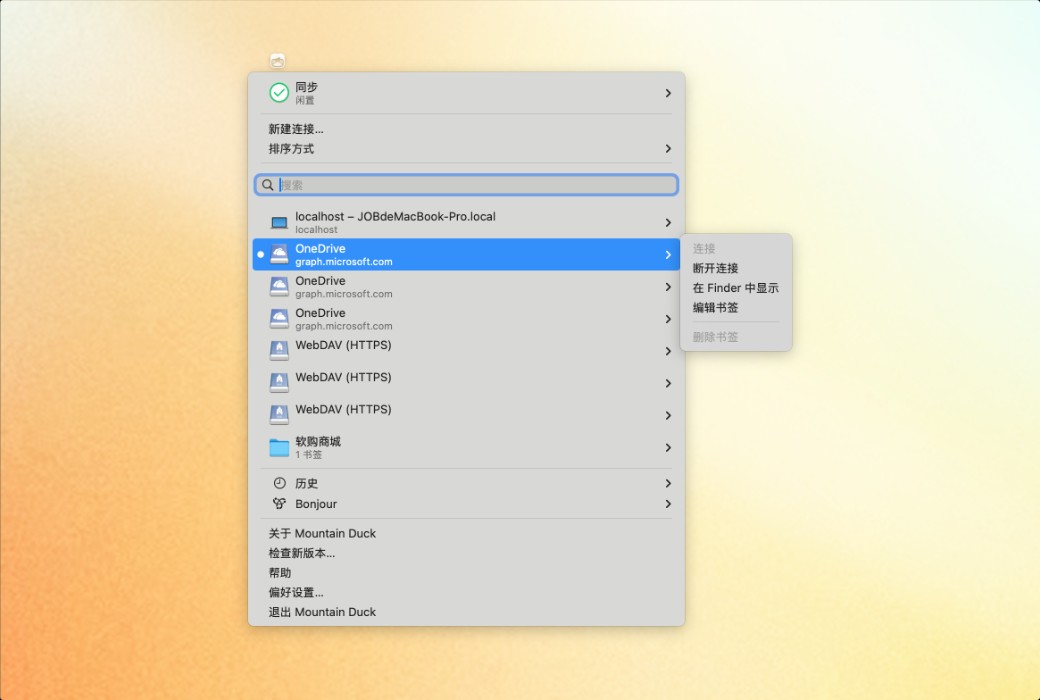
Task: Select localhost – JOBdeMacBook-Pro.local bookmark
Action: (466, 222)
